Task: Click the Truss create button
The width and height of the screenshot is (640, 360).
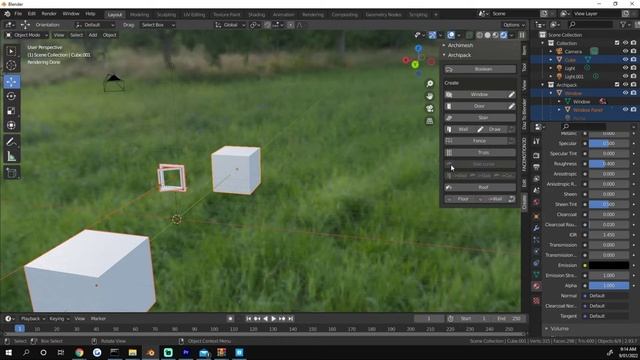Action: (x=480, y=153)
